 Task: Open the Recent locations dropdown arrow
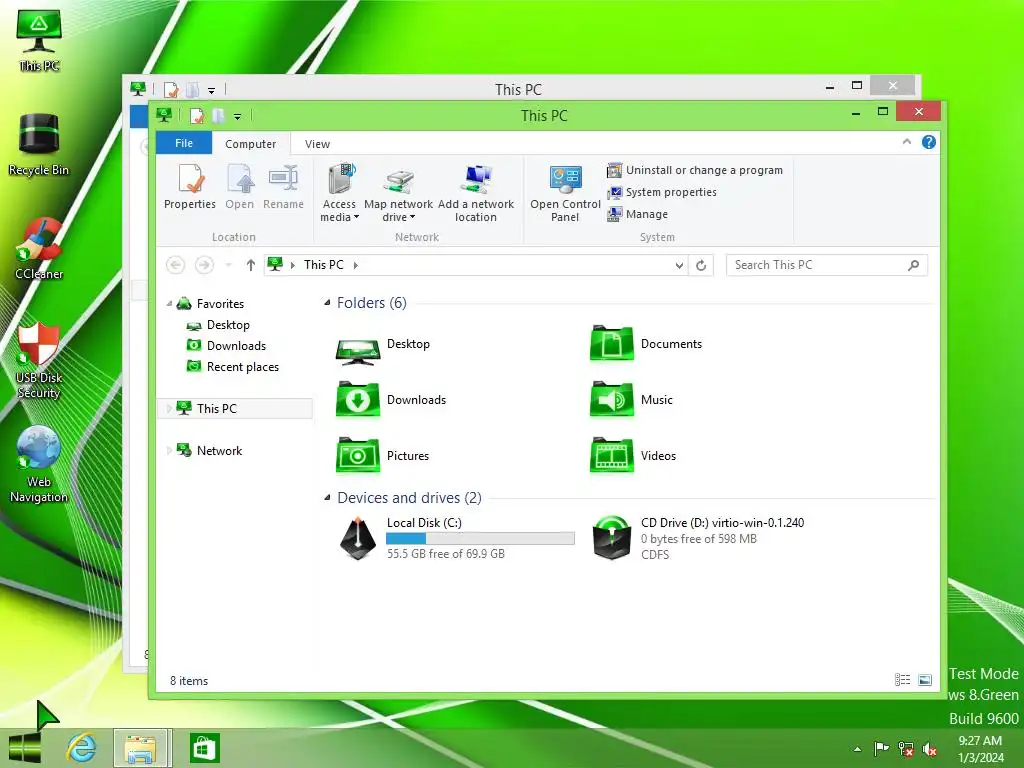[228, 265]
